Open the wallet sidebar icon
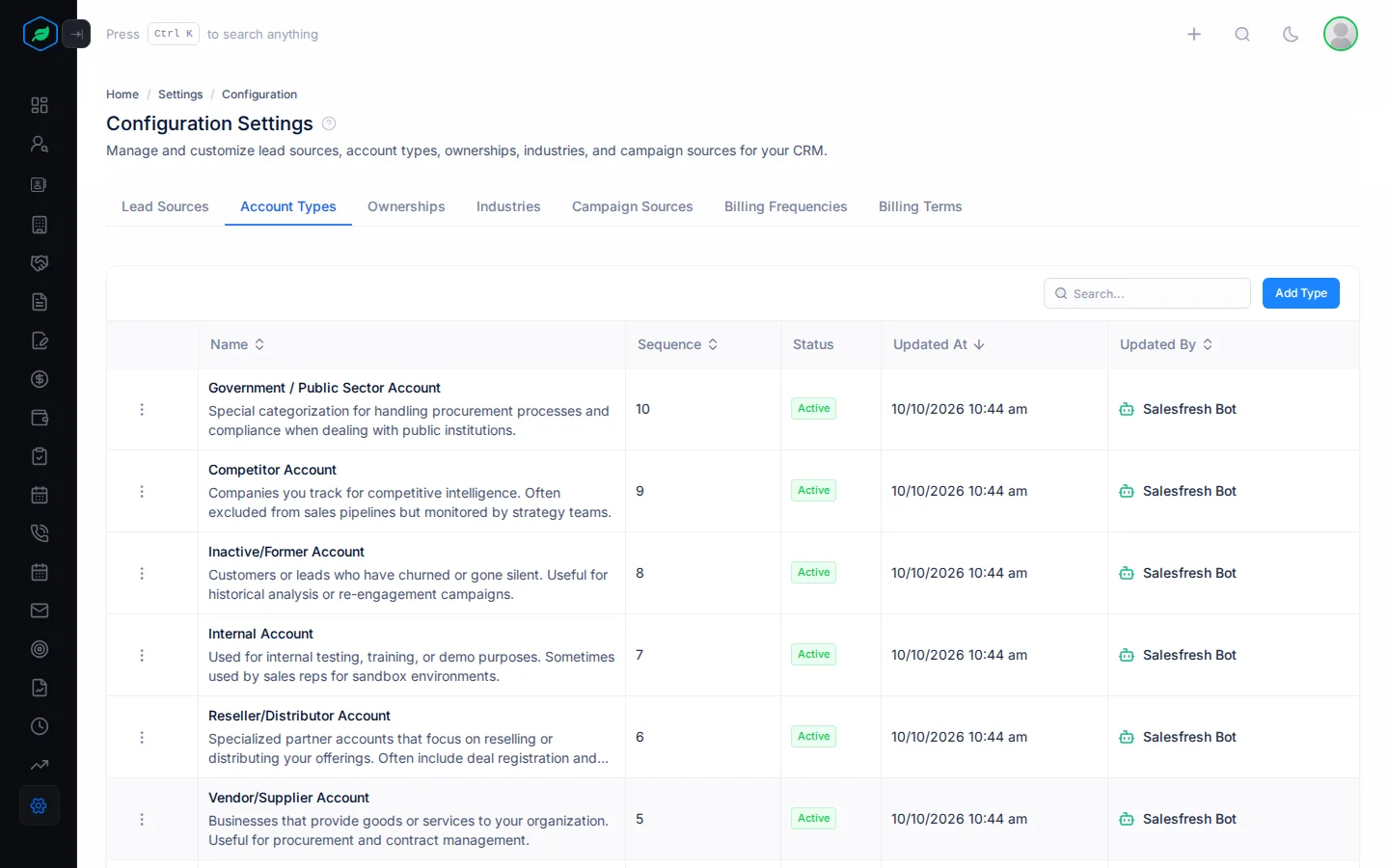 coord(40,418)
